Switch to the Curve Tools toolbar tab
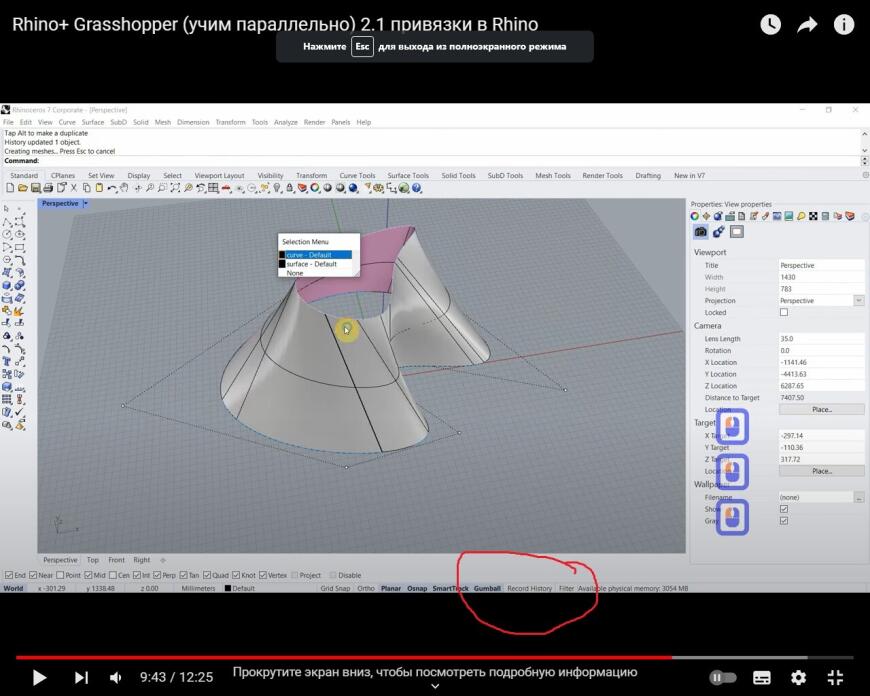The height and width of the screenshot is (696, 870). tap(357, 175)
